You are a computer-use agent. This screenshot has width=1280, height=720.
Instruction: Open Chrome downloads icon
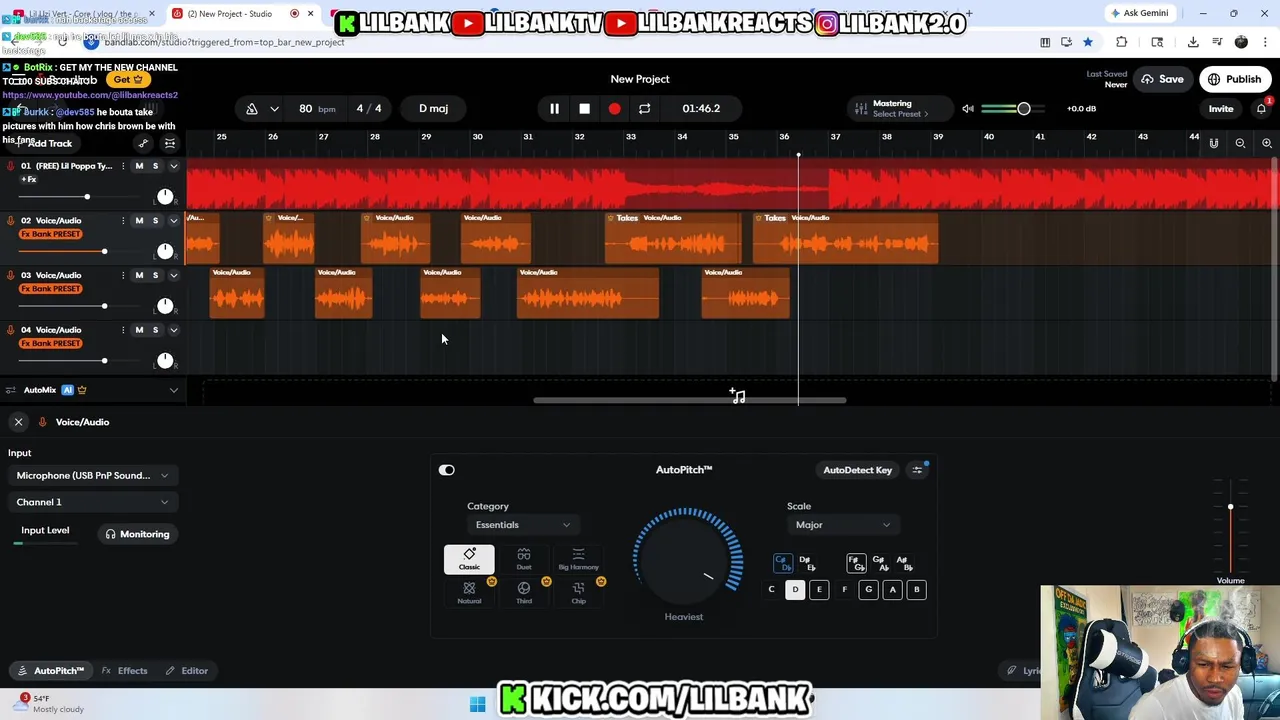pos(1193,42)
